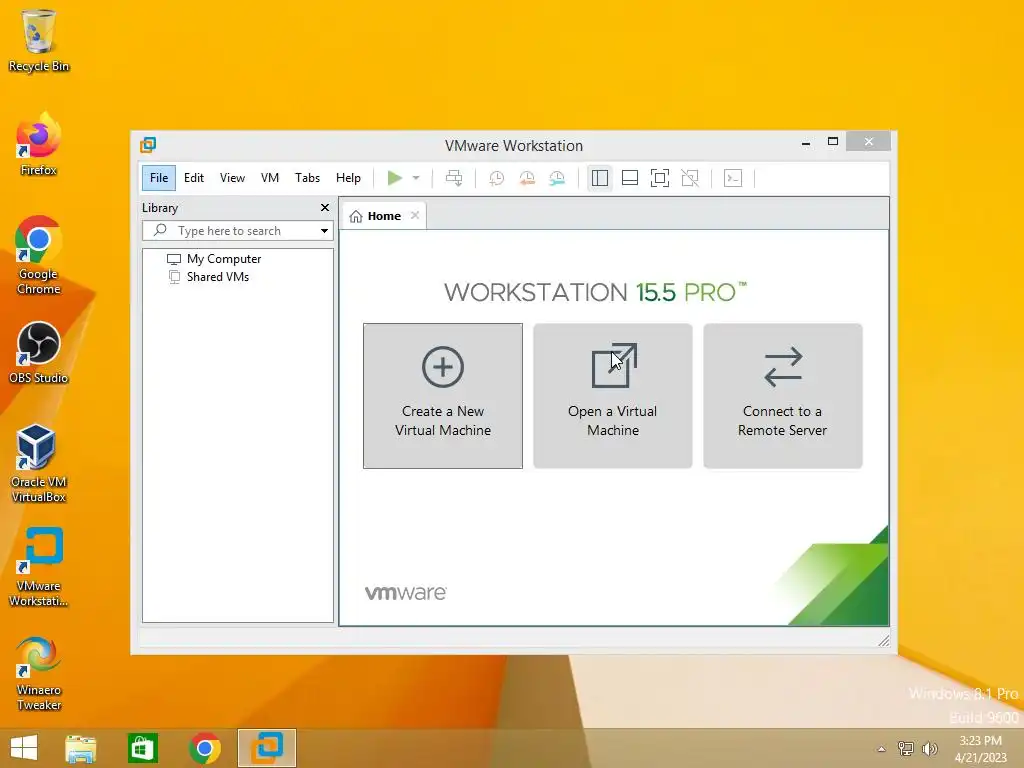Click the library search input field
The width and height of the screenshot is (1024, 768).
click(238, 231)
